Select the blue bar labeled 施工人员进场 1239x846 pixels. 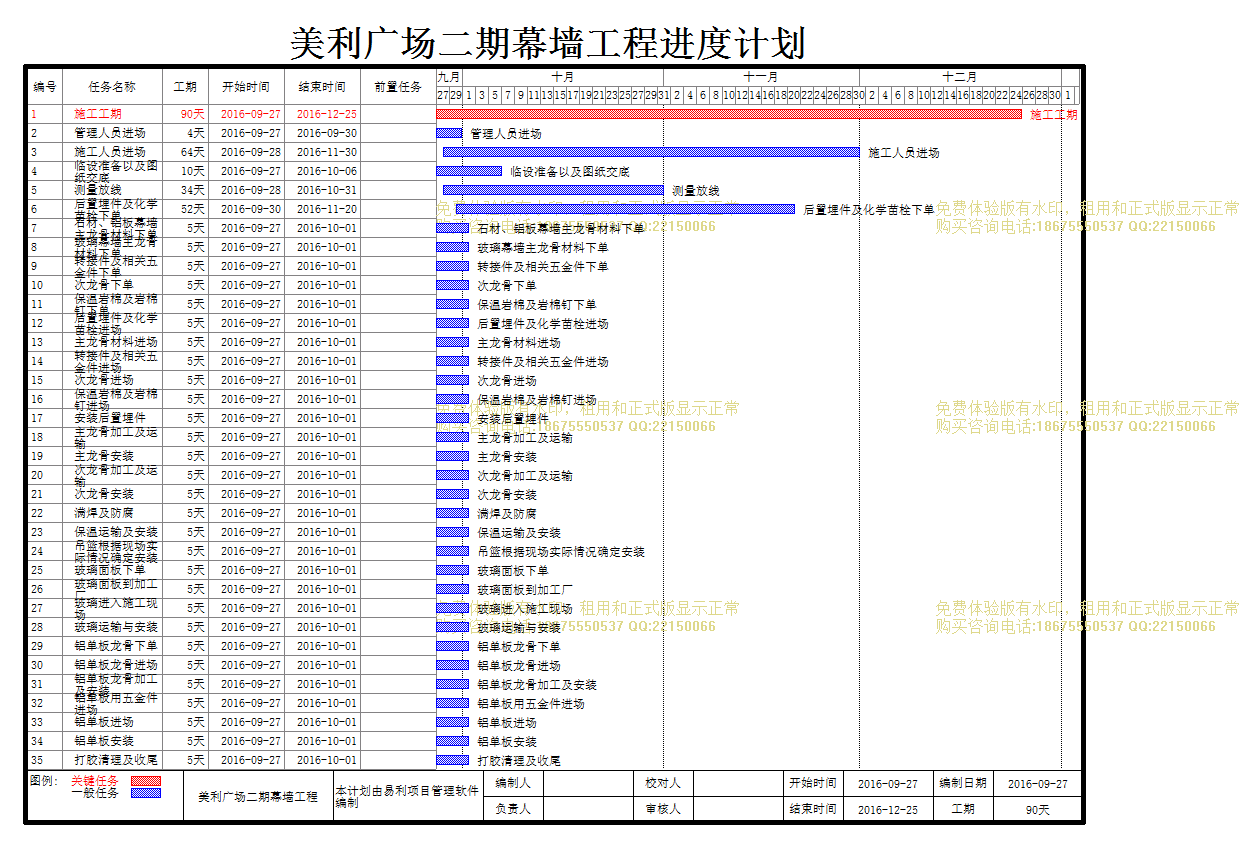(x=651, y=152)
